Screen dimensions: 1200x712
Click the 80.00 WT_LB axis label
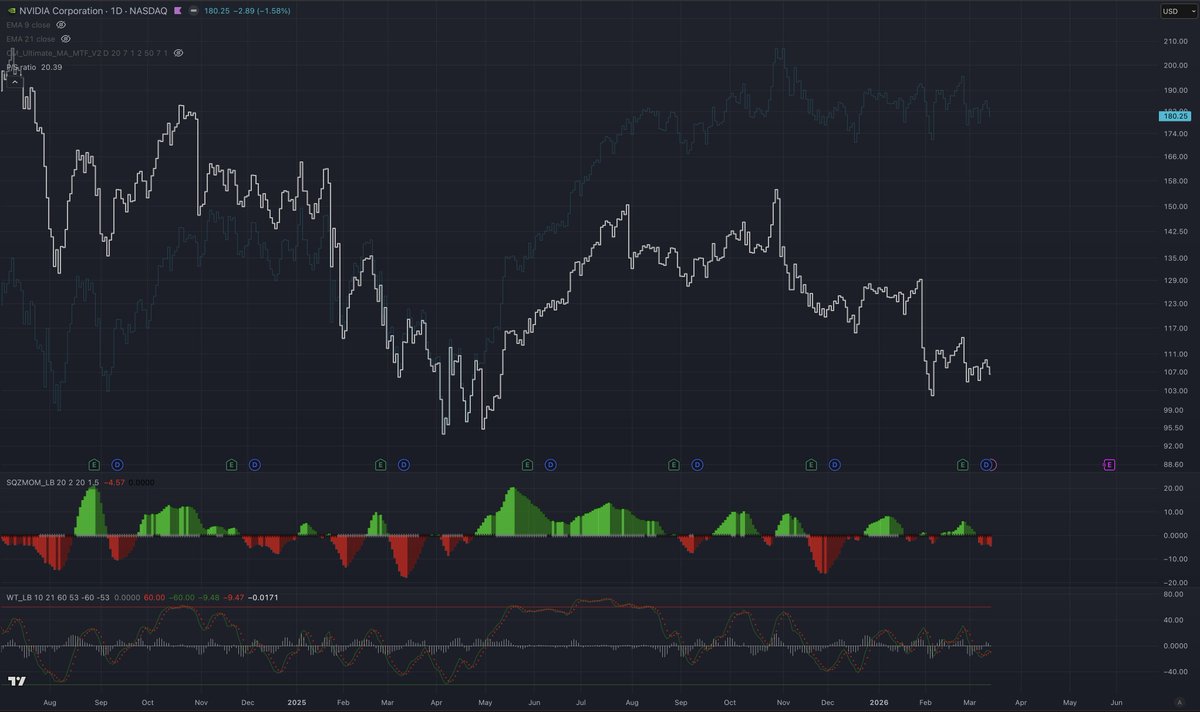point(1174,594)
